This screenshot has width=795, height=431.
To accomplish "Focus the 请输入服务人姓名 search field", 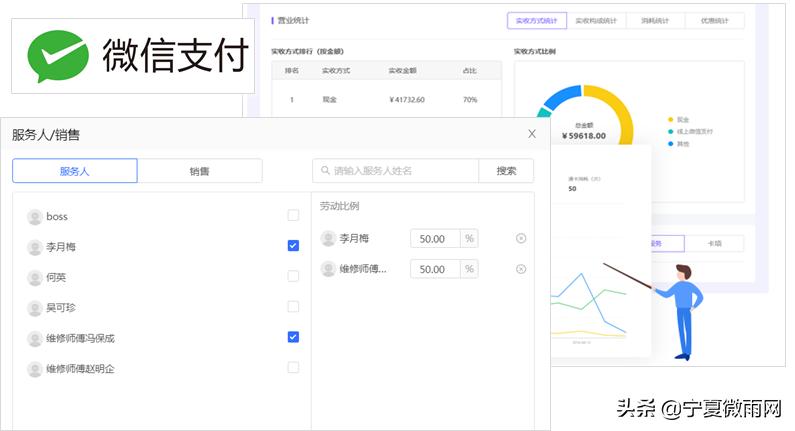I will tap(395, 171).
